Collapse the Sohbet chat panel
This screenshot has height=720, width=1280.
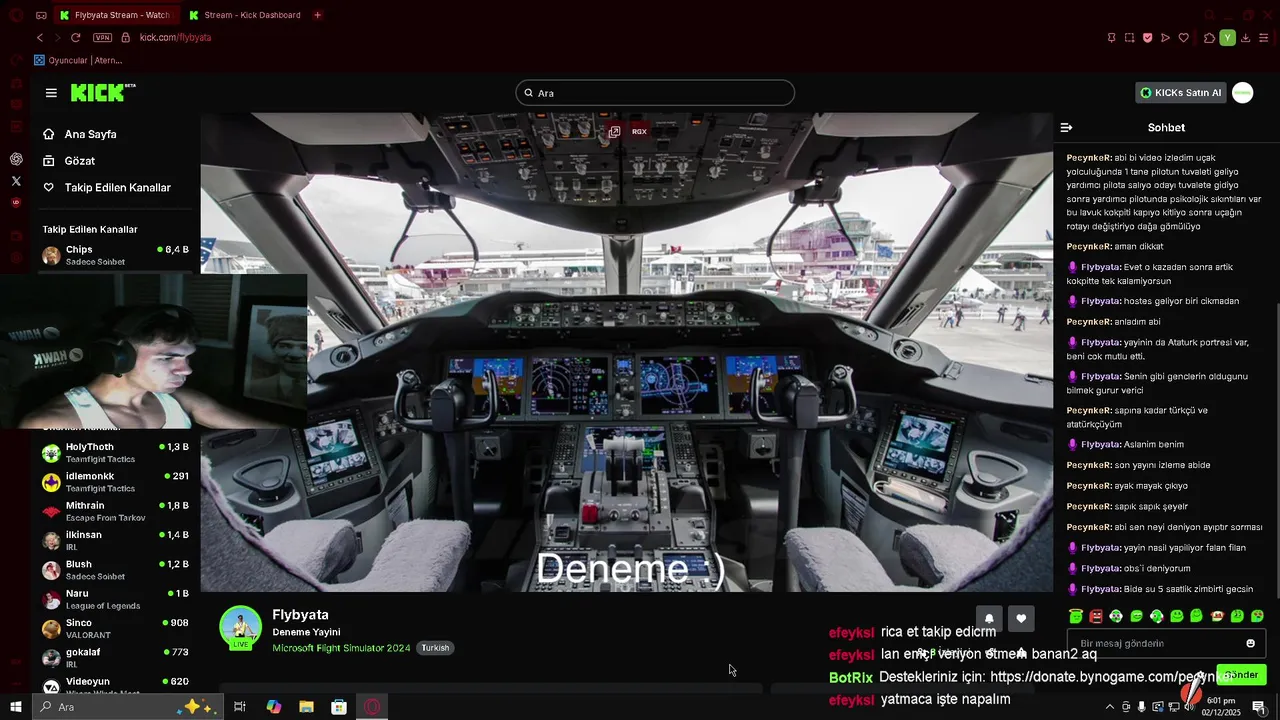pyautogui.click(x=1066, y=128)
